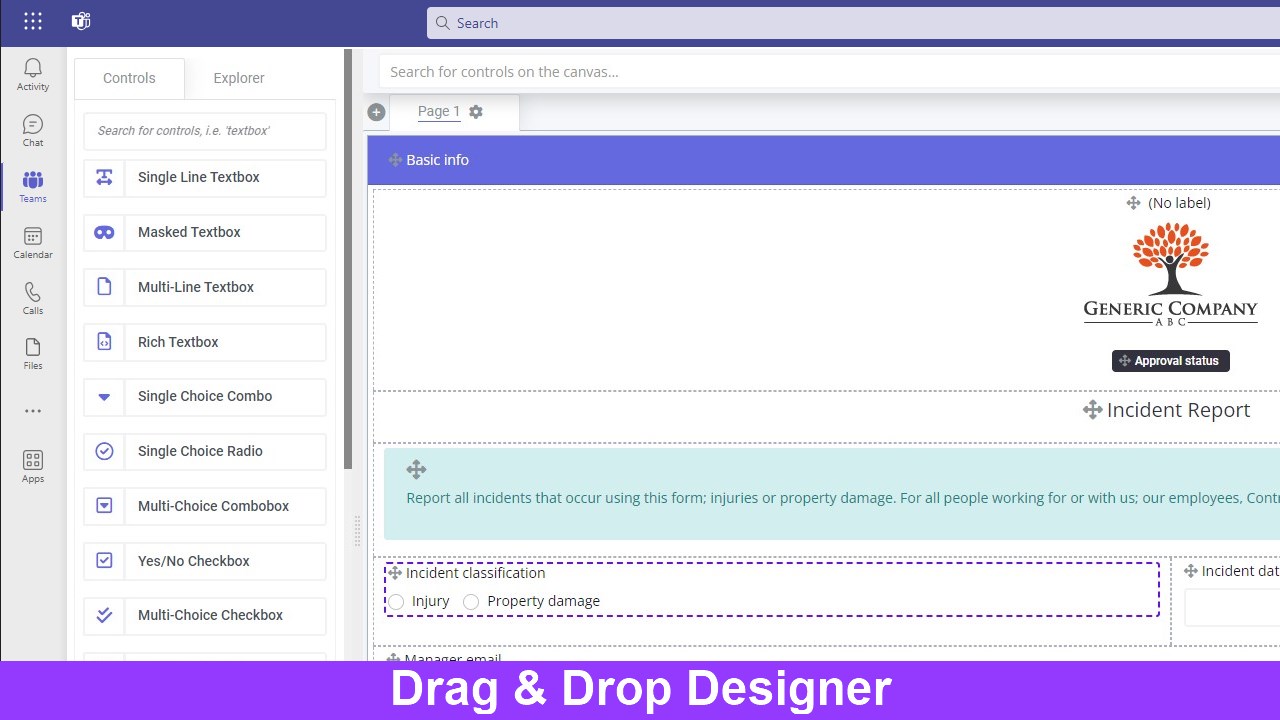Viewport: 1280px width, 720px height.
Task: Click the Teams top Search box
Action: (853, 23)
